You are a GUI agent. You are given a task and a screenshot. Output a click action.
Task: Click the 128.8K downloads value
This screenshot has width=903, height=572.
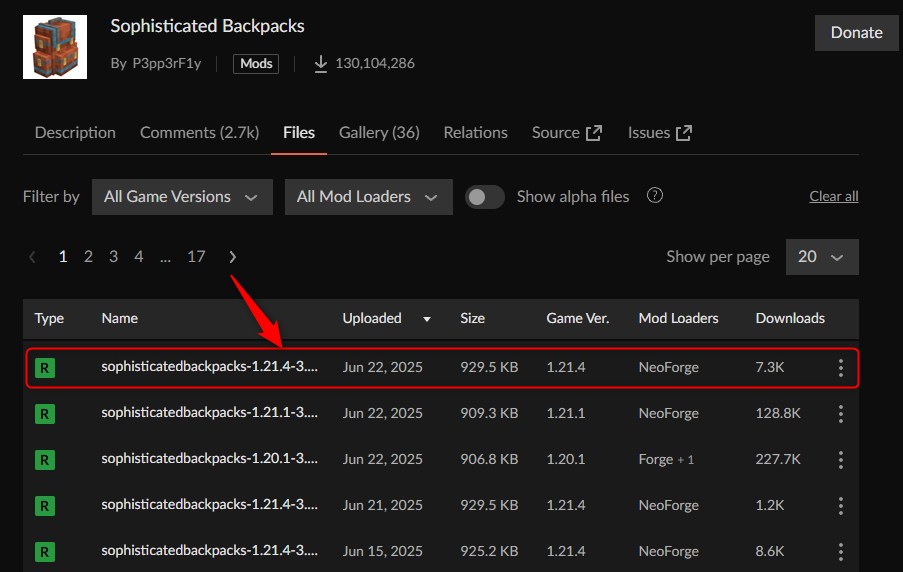[x=778, y=414]
